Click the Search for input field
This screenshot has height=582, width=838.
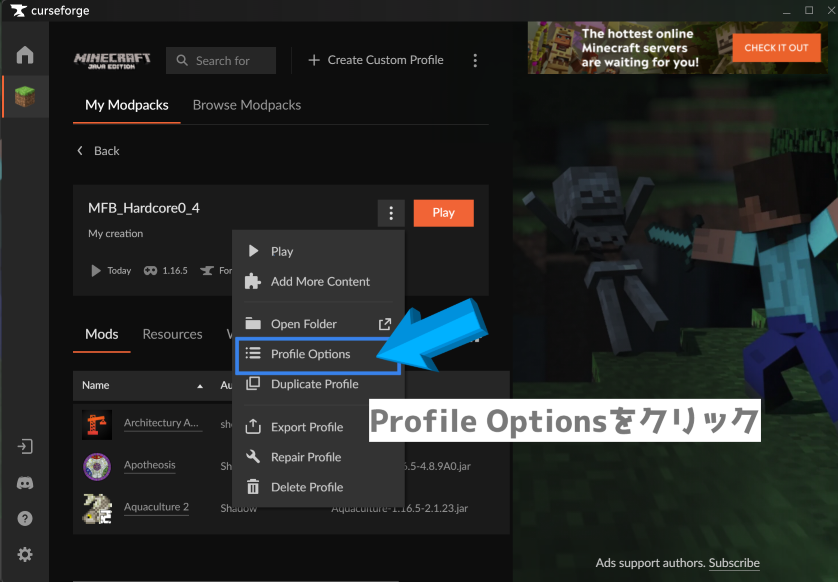coord(221,60)
